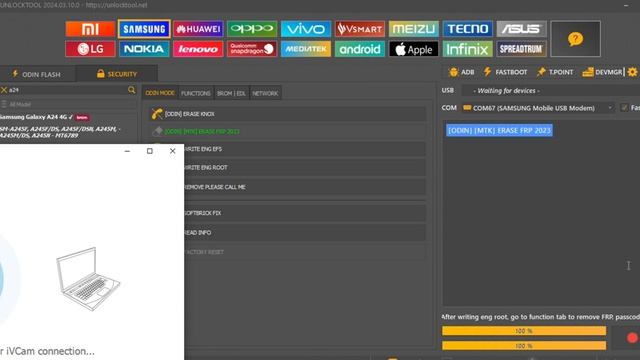Select the Huawei brand logo
This screenshot has height=360, width=640.
click(x=198, y=29)
